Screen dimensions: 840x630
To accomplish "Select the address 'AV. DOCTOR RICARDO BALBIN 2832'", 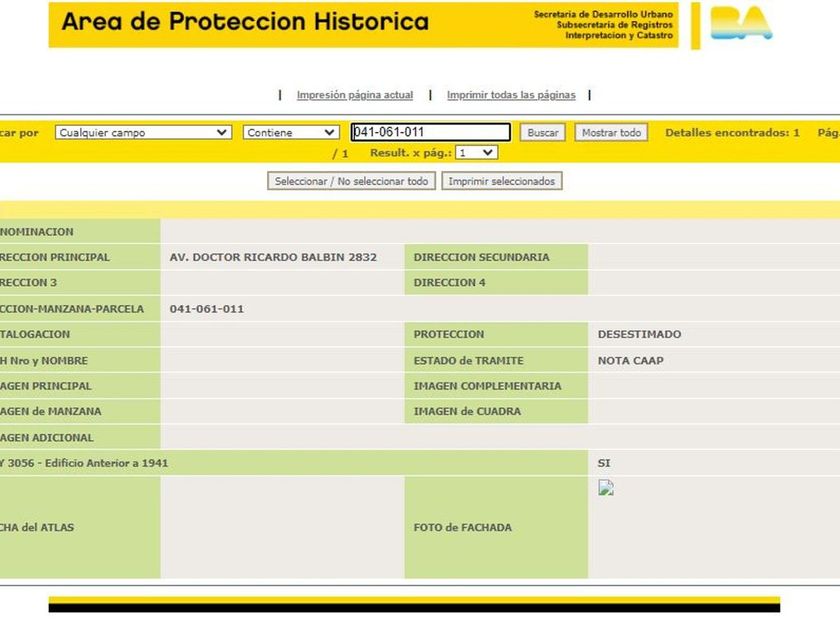I will 273,257.
